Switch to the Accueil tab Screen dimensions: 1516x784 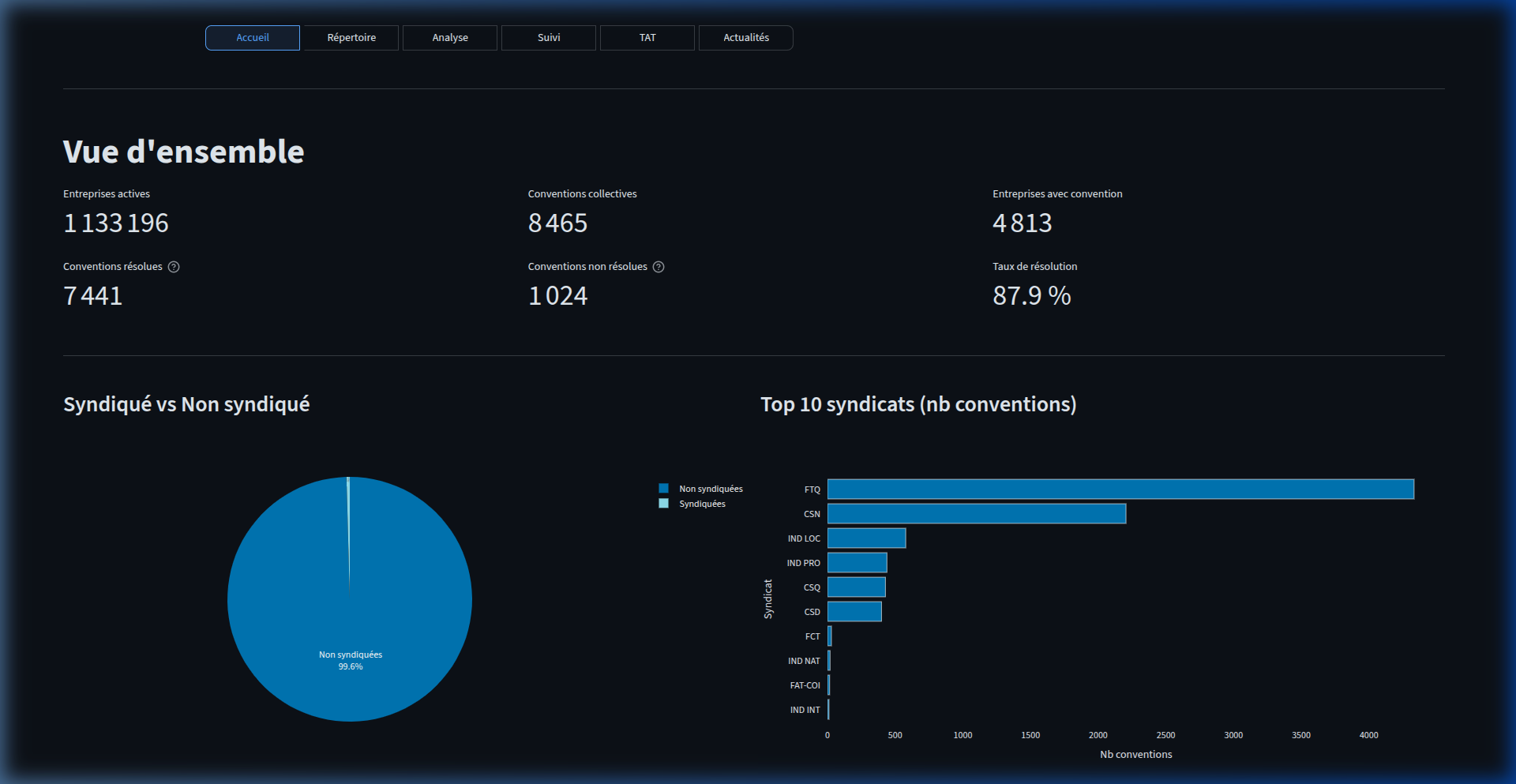[253, 38]
